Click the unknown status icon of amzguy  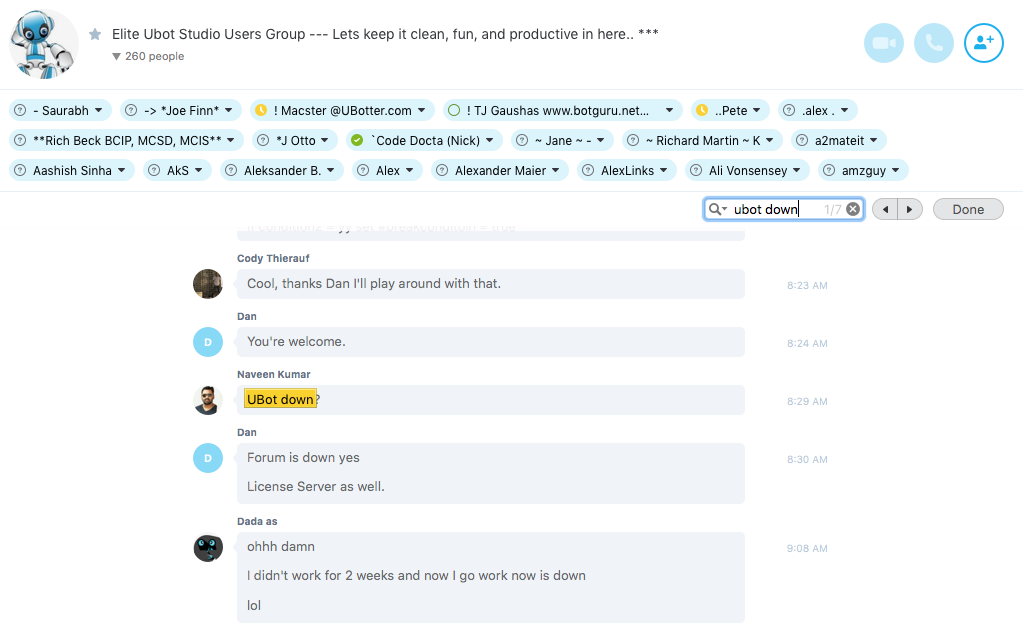pyautogui.click(x=829, y=170)
